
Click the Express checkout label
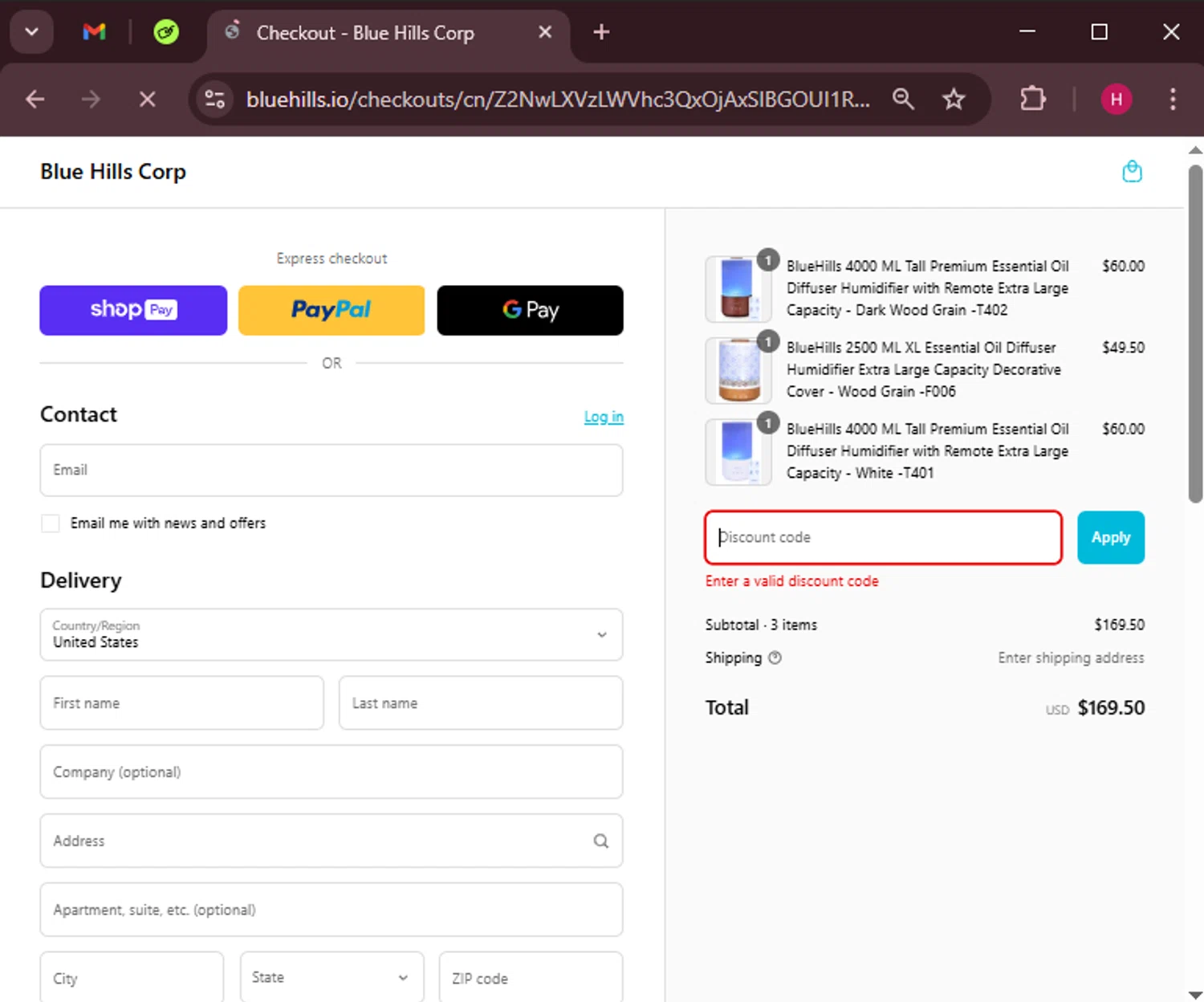(x=332, y=259)
